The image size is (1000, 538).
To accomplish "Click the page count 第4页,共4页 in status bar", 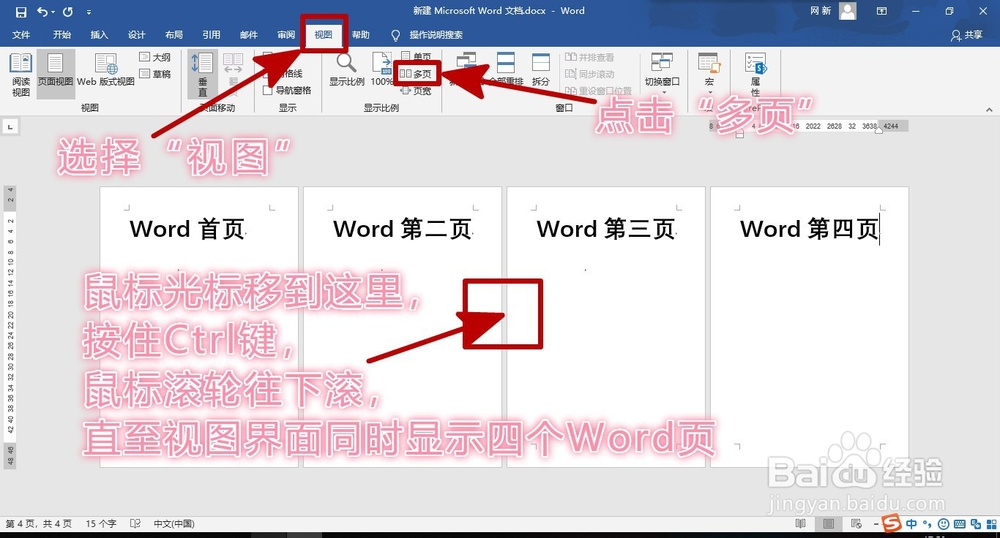I will point(38,524).
